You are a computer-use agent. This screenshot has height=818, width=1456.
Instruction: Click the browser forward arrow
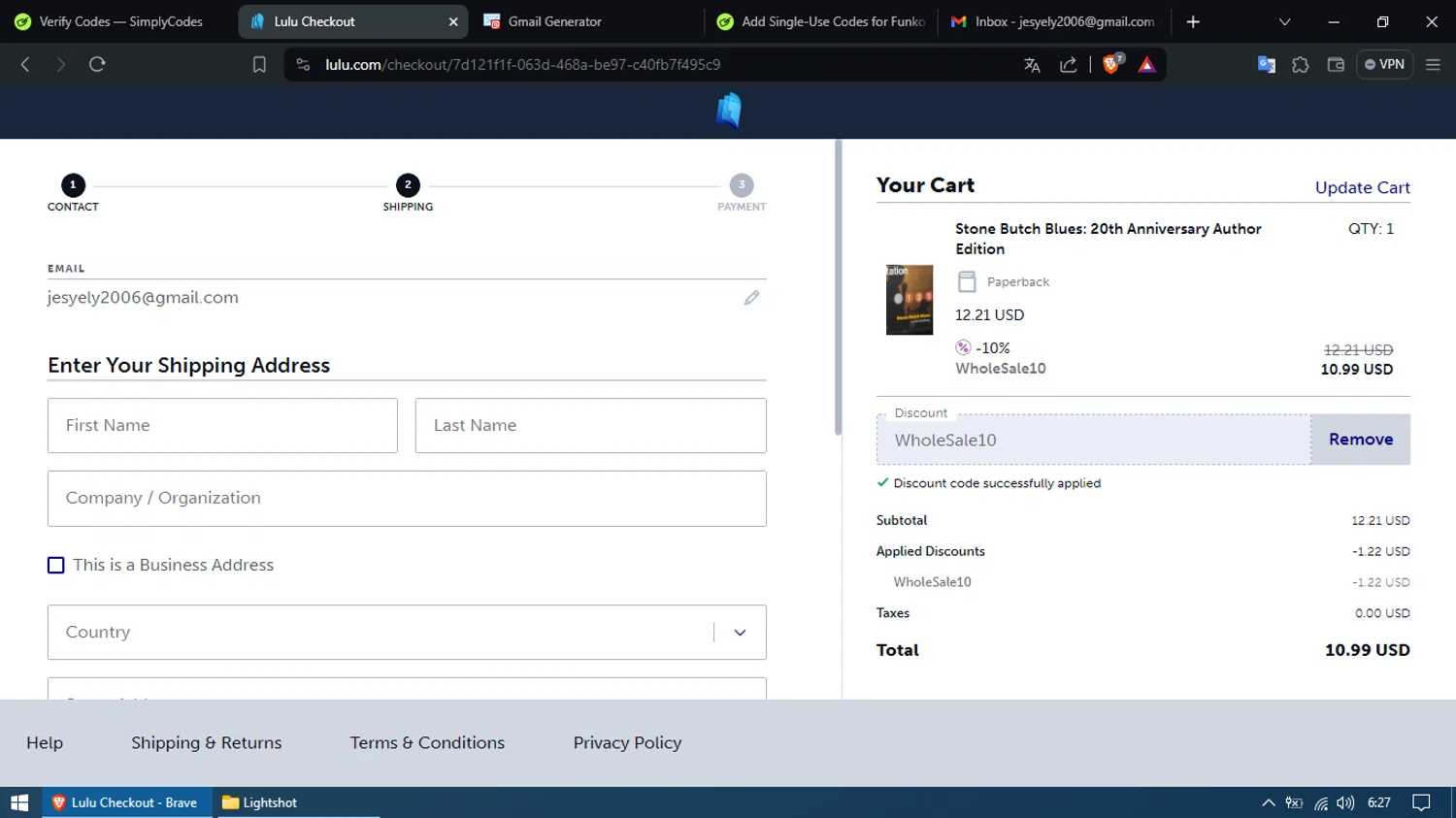60,64
